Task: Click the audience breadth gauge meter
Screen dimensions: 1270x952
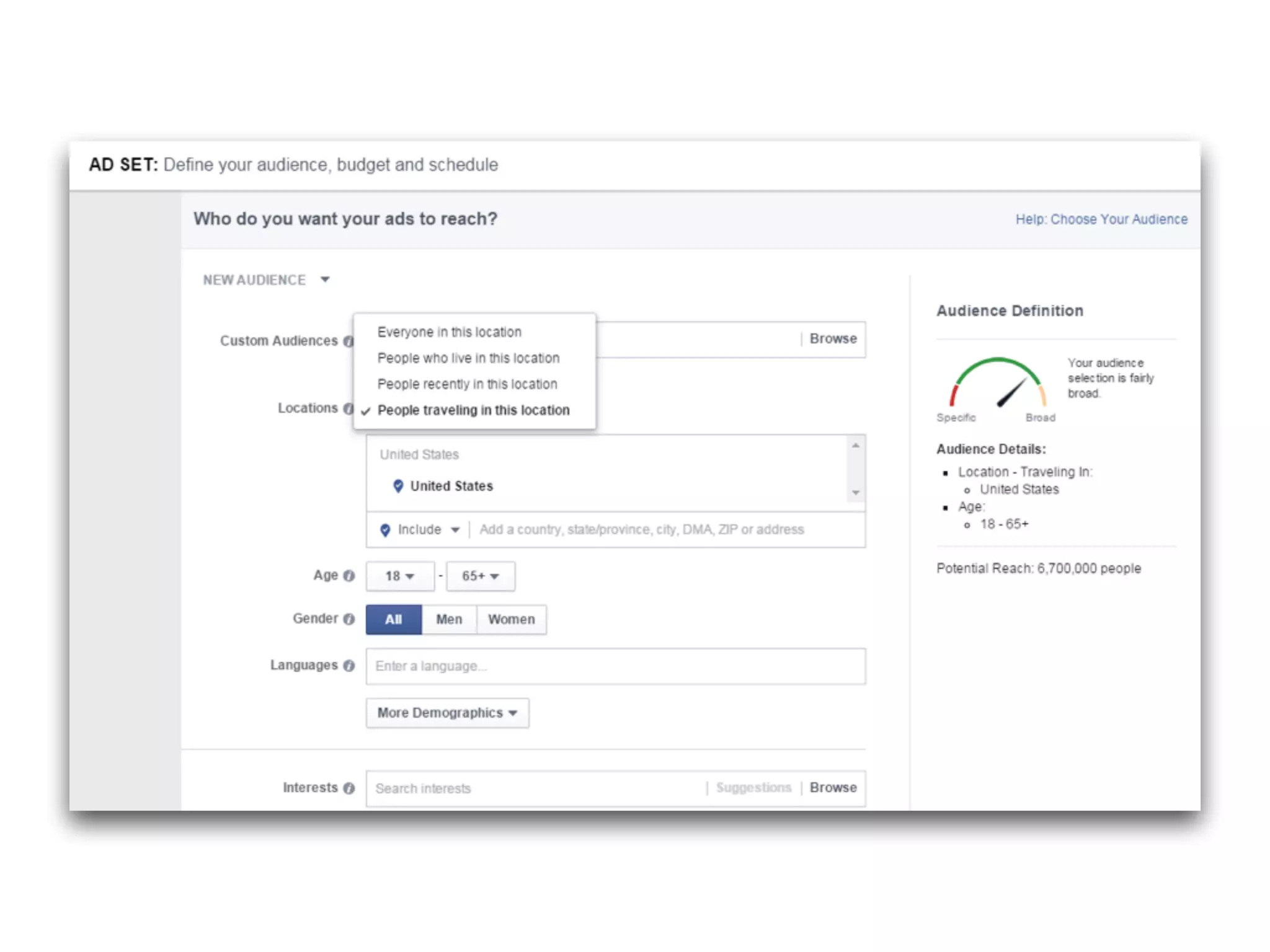Action: (998, 384)
